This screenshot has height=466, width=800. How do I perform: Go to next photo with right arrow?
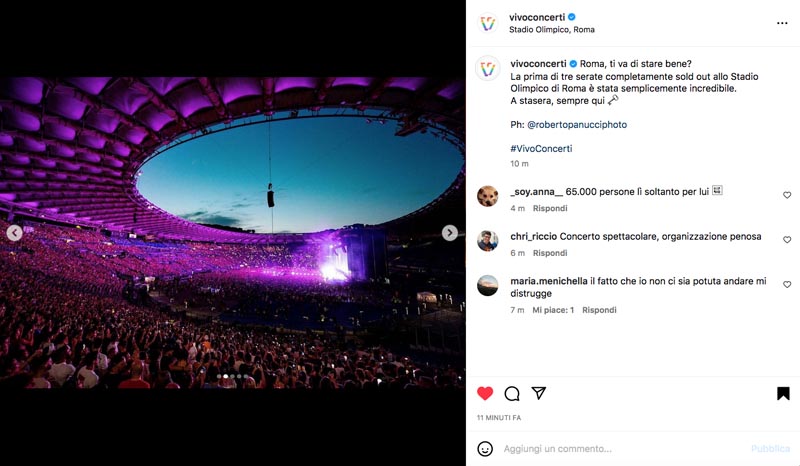449,233
